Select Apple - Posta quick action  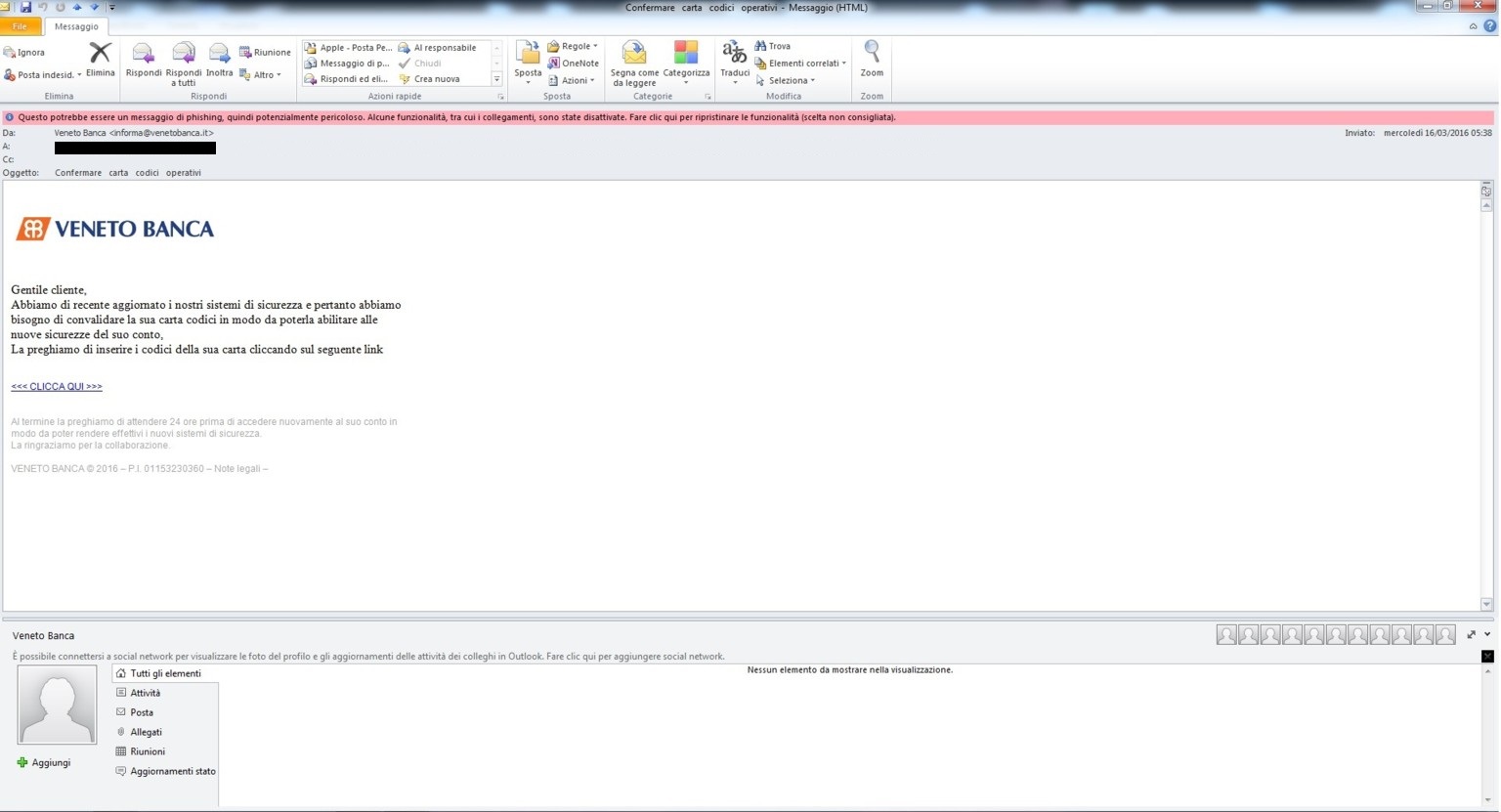pos(348,48)
